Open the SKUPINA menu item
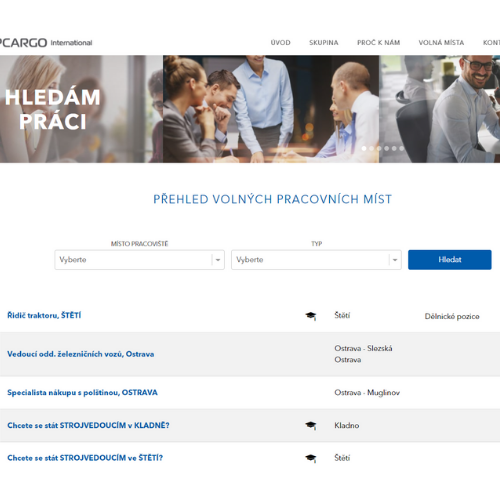Image resolution: width=500 pixels, height=500 pixels. (324, 43)
